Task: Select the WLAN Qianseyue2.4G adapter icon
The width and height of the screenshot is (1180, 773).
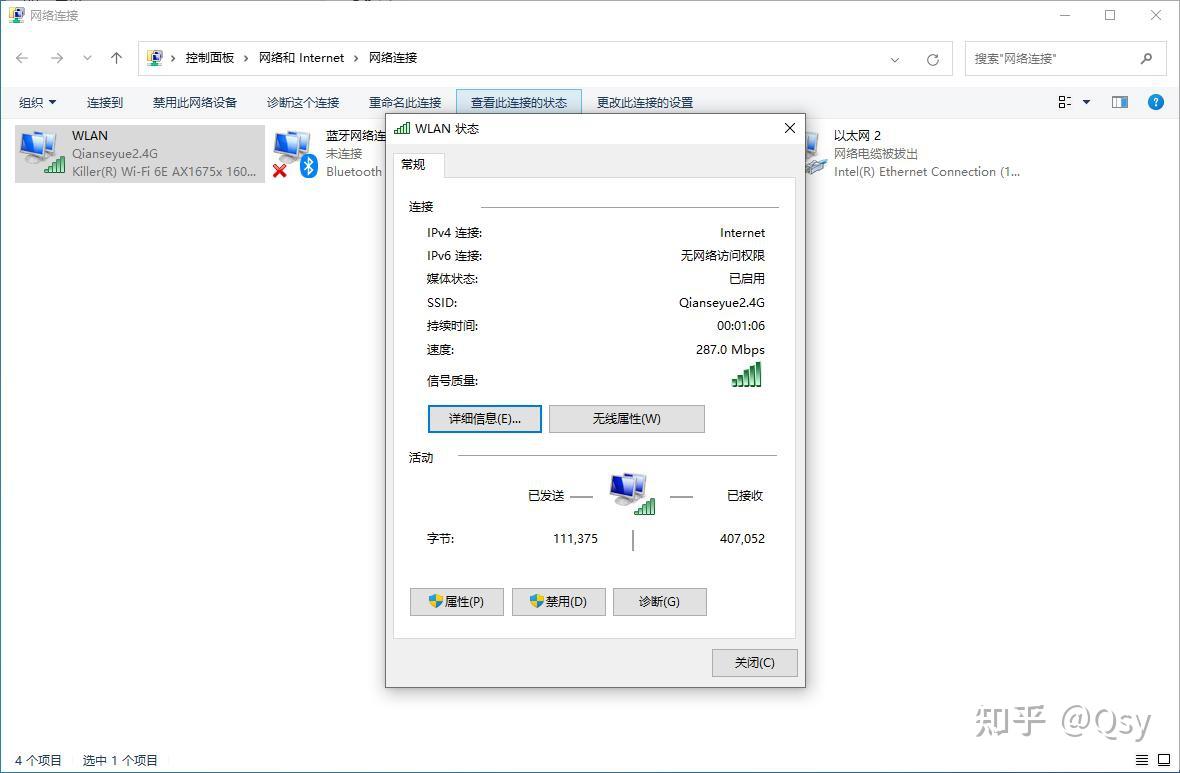Action: [x=40, y=152]
